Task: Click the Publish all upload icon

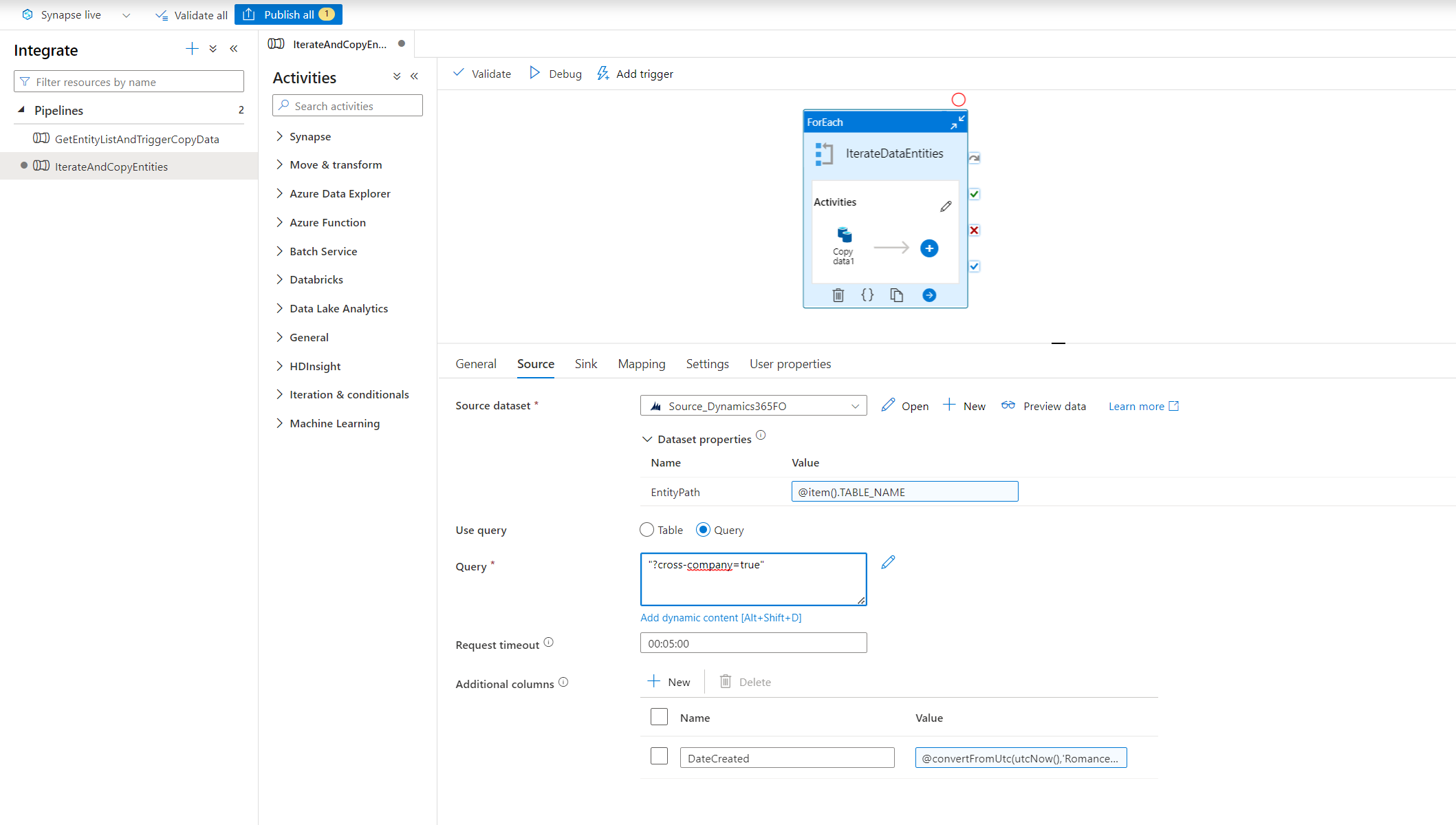Action: pyautogui.click(x=249, y=14)
